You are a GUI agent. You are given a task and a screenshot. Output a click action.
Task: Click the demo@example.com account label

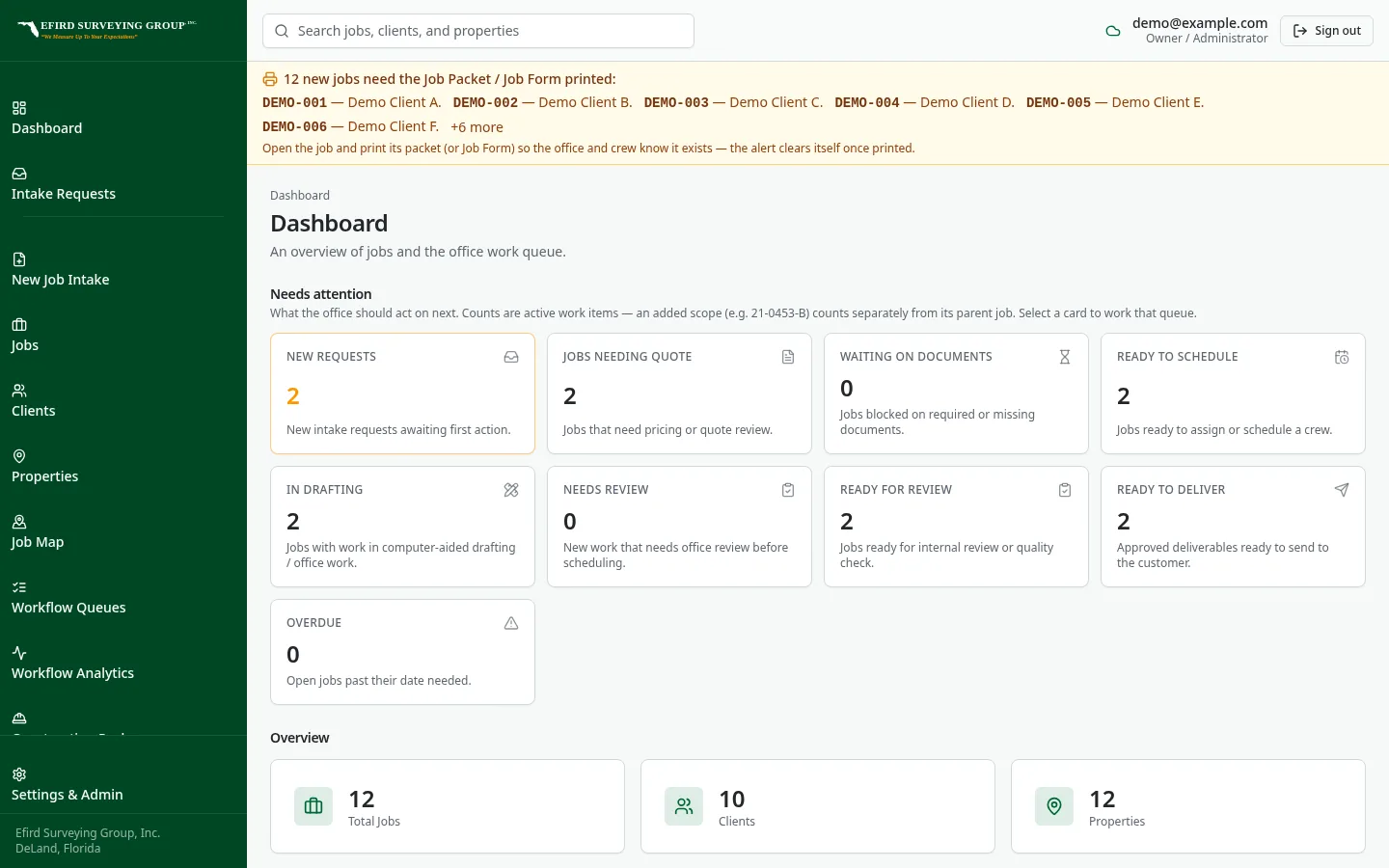(x=1200, y=23)
